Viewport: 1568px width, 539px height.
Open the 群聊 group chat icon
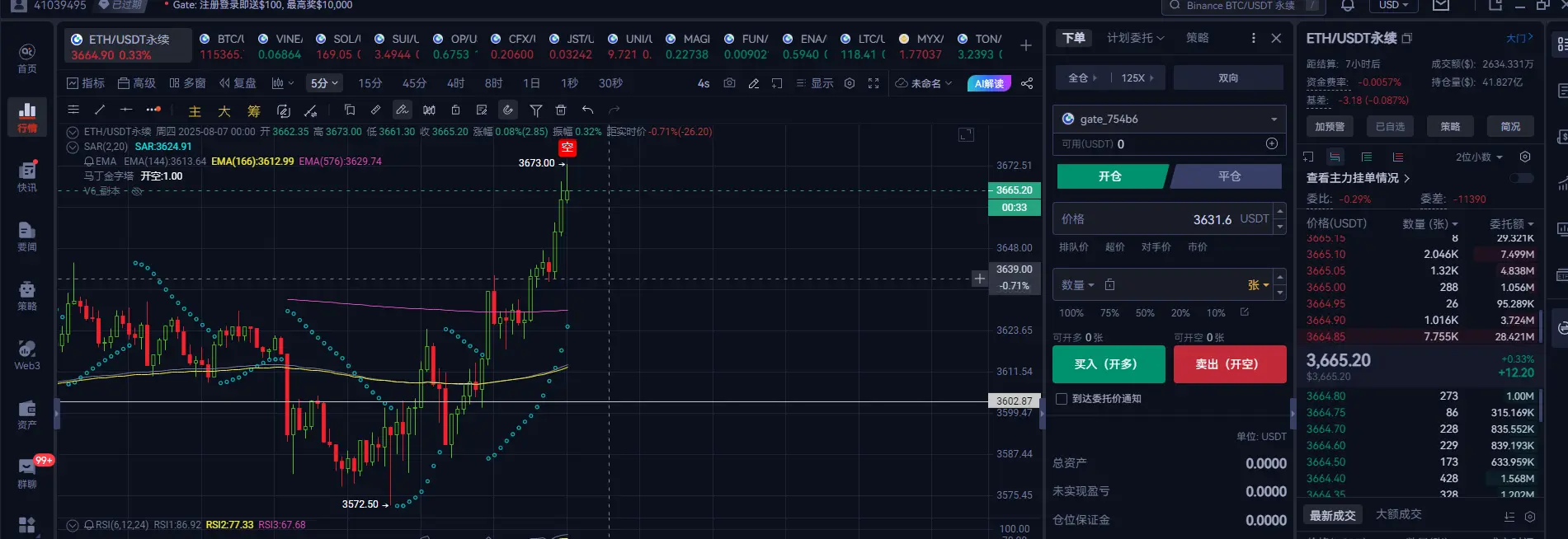click(x=27, y=473)
